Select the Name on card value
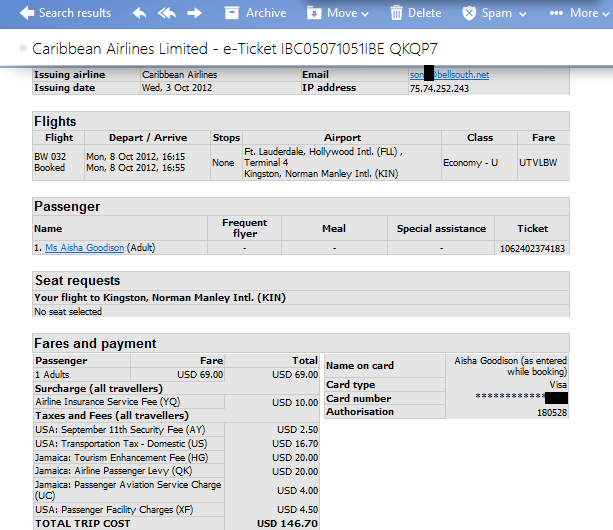This screenshot has height=530, width=613. point(510,366)
